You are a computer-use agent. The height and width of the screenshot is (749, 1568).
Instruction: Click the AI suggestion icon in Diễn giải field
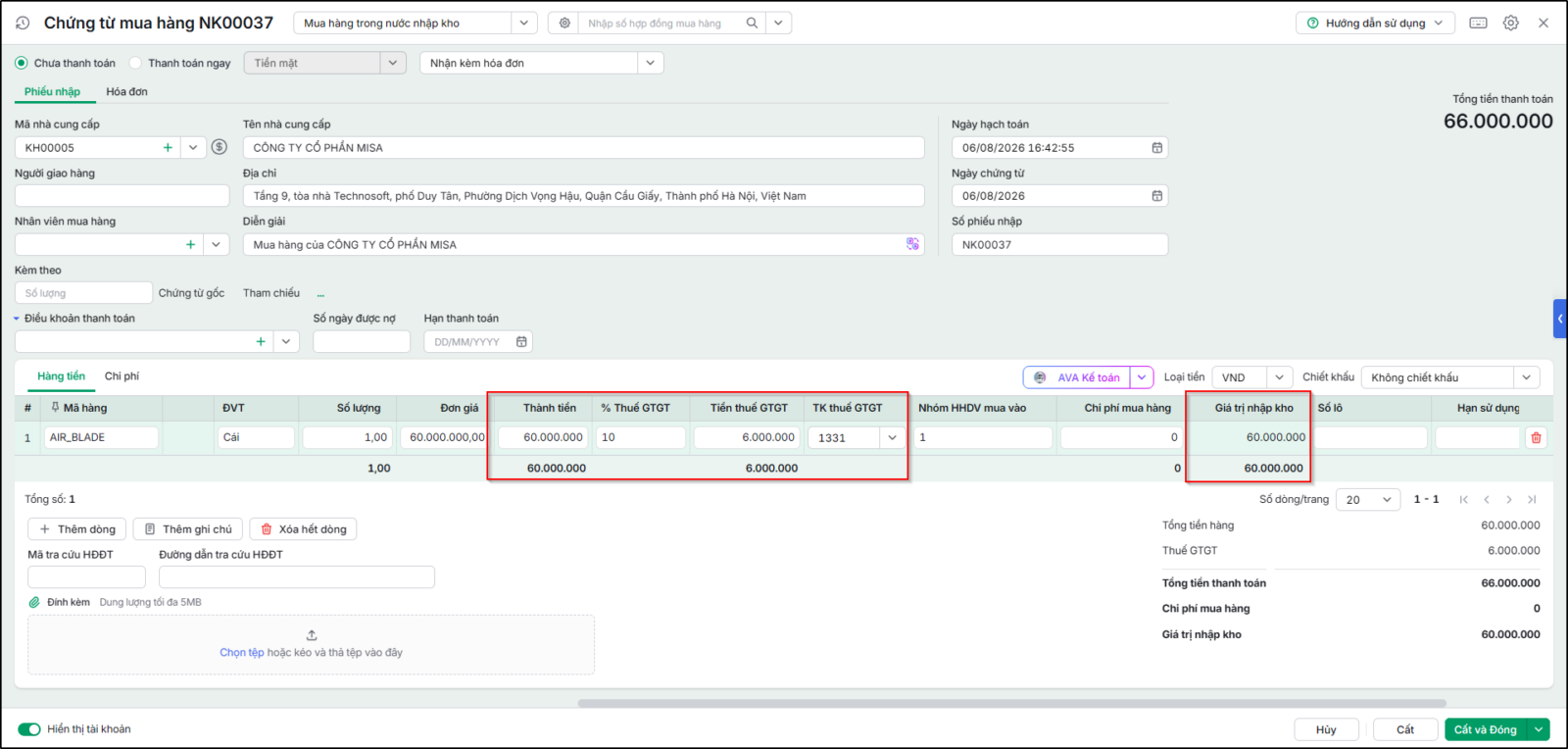tap(913, 244)
